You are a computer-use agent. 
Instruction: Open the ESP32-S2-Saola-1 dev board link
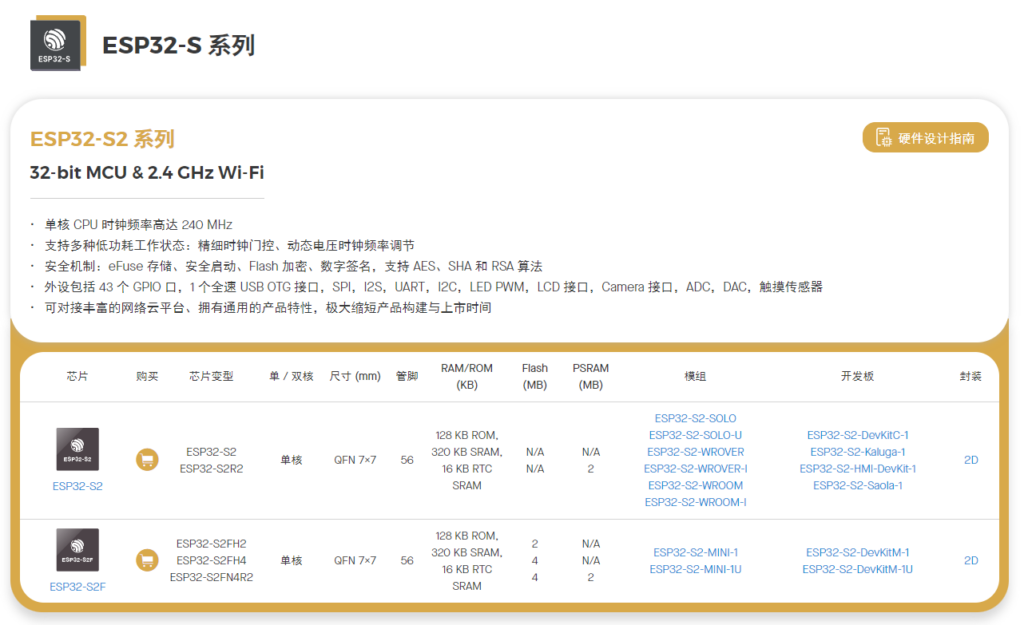(857, 486)
